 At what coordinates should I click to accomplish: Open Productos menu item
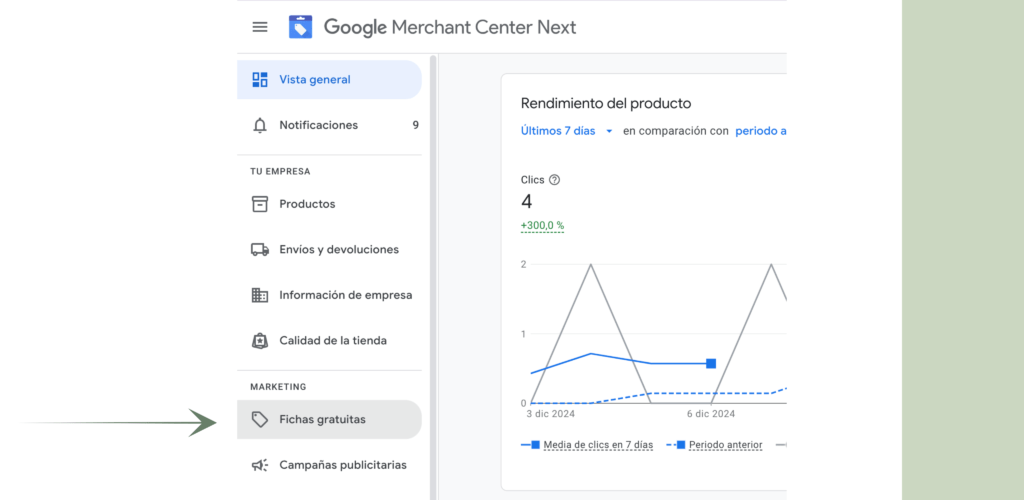coord(329,204)
